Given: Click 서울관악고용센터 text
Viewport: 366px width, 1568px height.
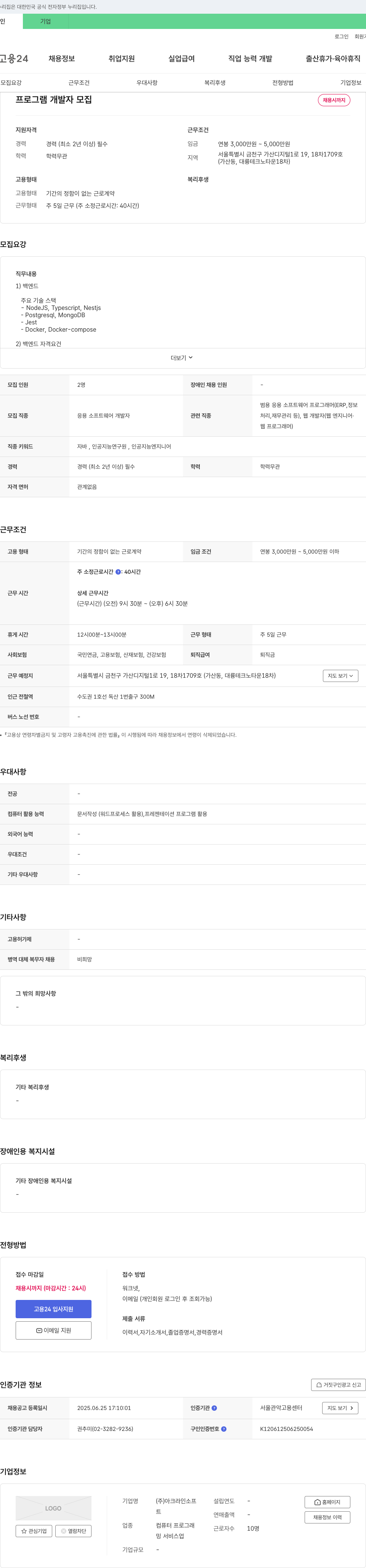Looking at the screenshot, I should click(281, 1408).
